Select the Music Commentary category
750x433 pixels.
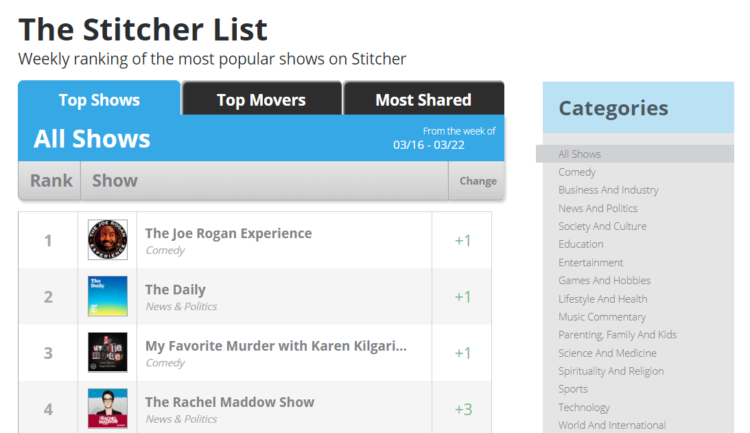pyautogui.click(x=602, y=317)
